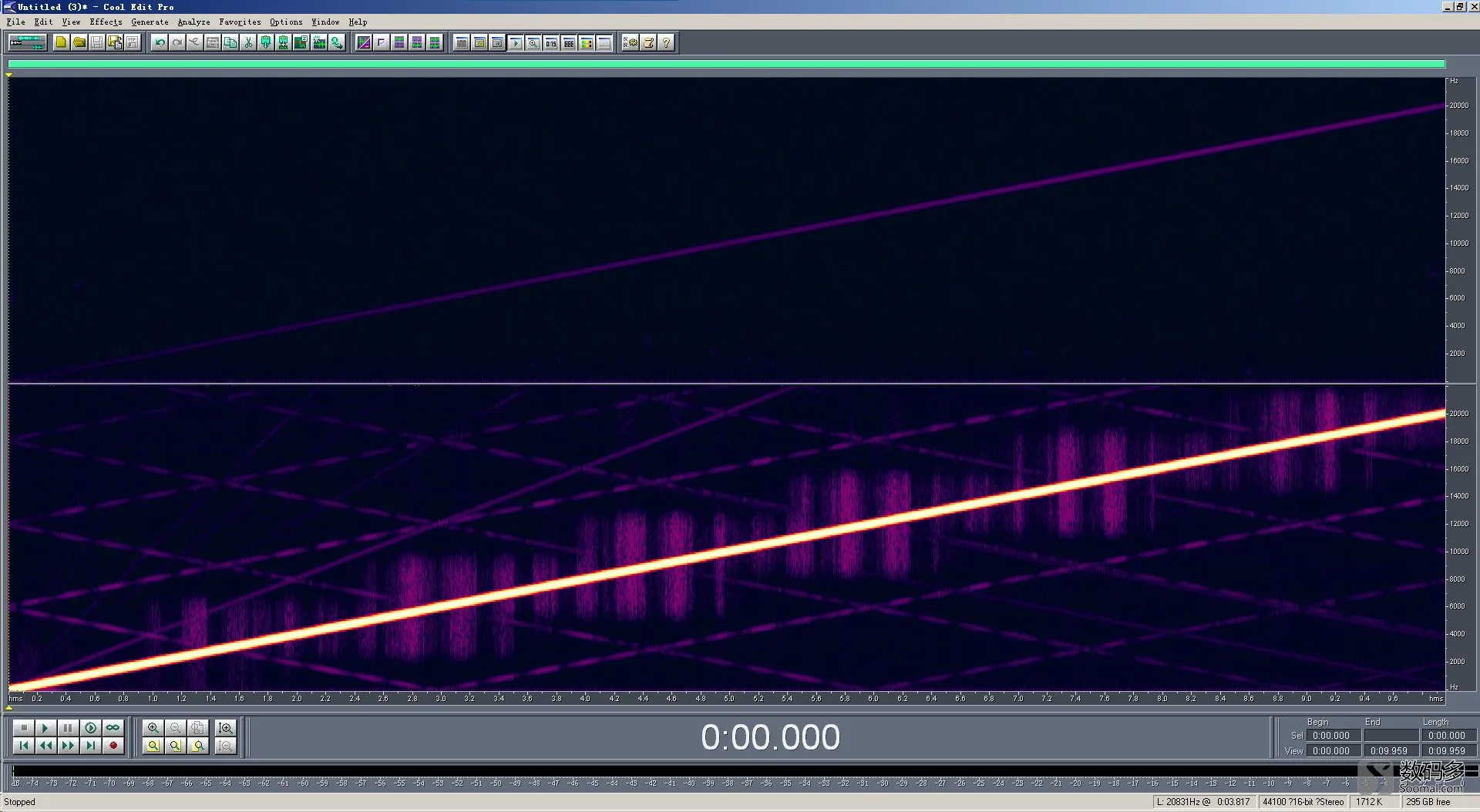The width and height of the screenshot is (1480, 812).
Task: Click the Save As icon with disk and pages
Action: [x=114, y=42]
